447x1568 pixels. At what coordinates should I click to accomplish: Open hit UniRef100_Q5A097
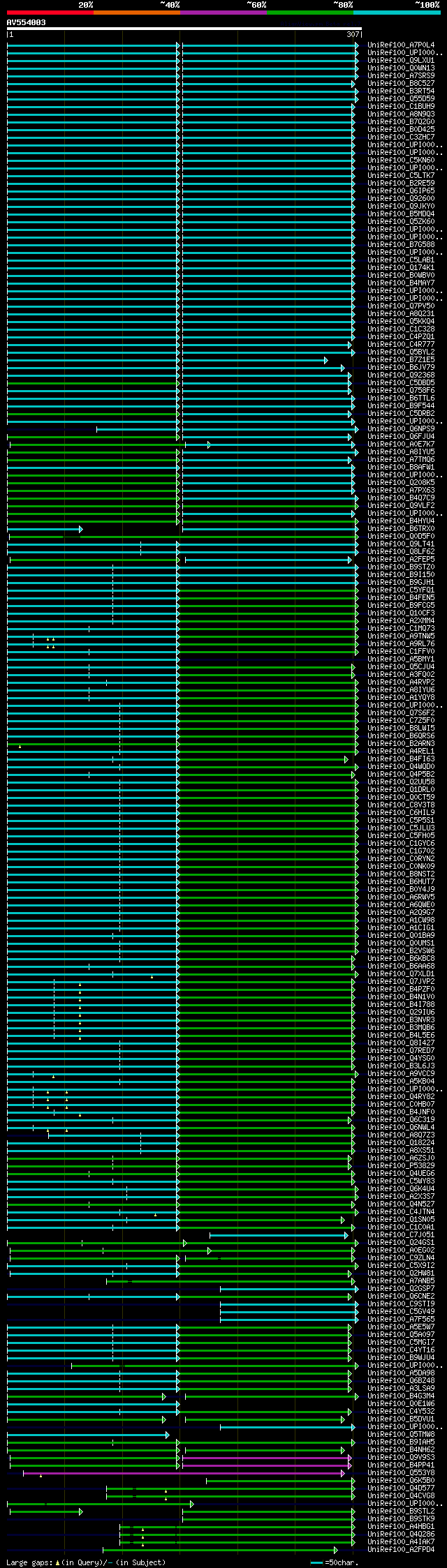[x=401, y=1335]
